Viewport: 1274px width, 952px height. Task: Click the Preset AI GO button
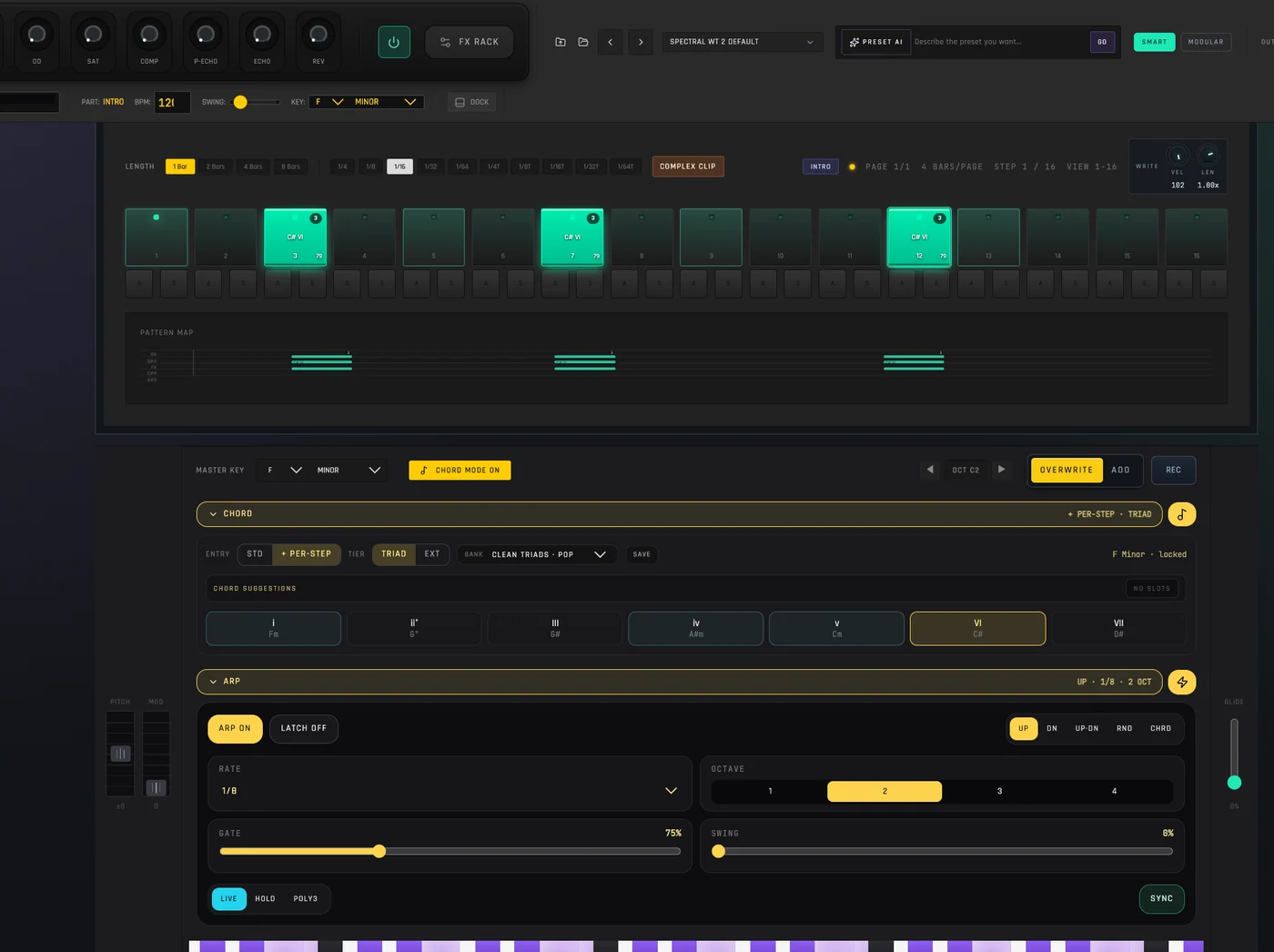click(x=1102, y=42)
